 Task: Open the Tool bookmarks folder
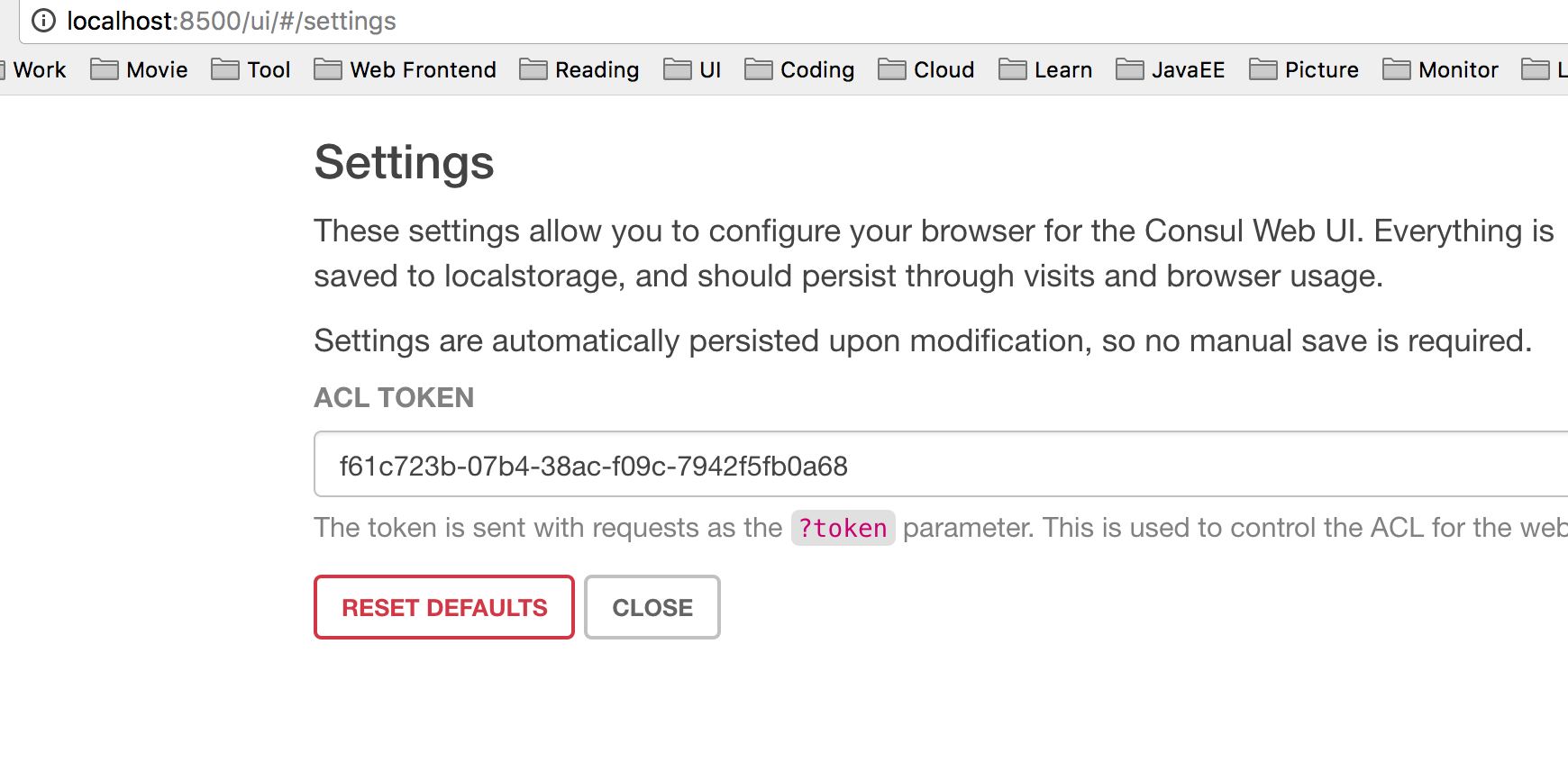pyautogui.click(x=251, y=70)
